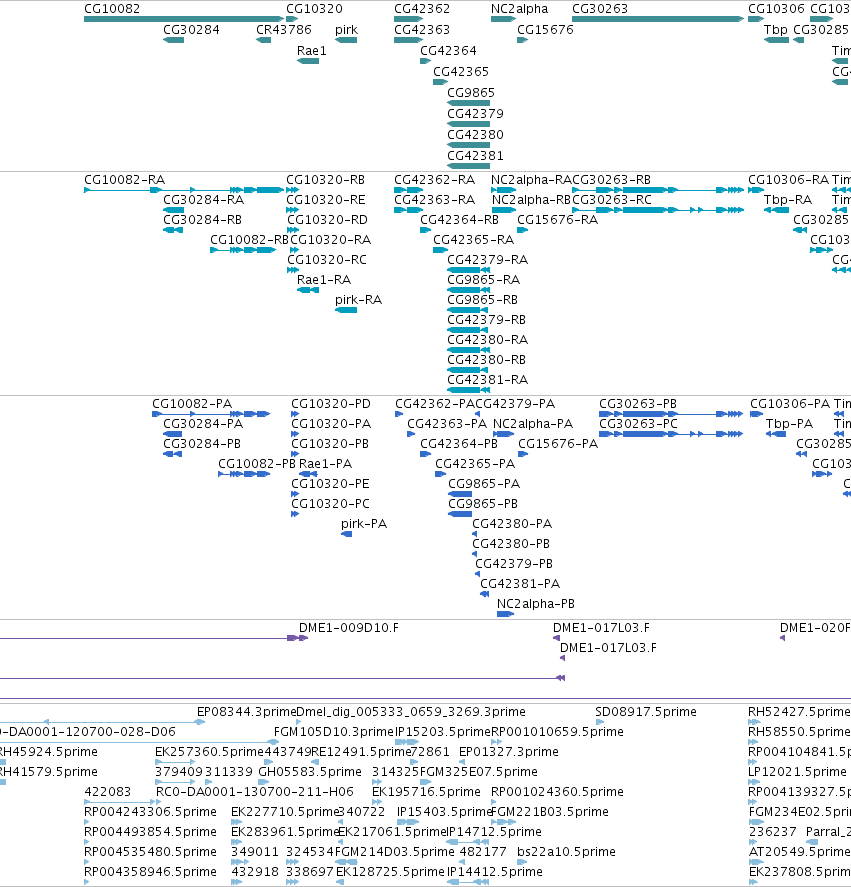Viewport: 851px width, 887px height.
Task: Click the CG10082 gene label
Action: [x=112, y=9]
